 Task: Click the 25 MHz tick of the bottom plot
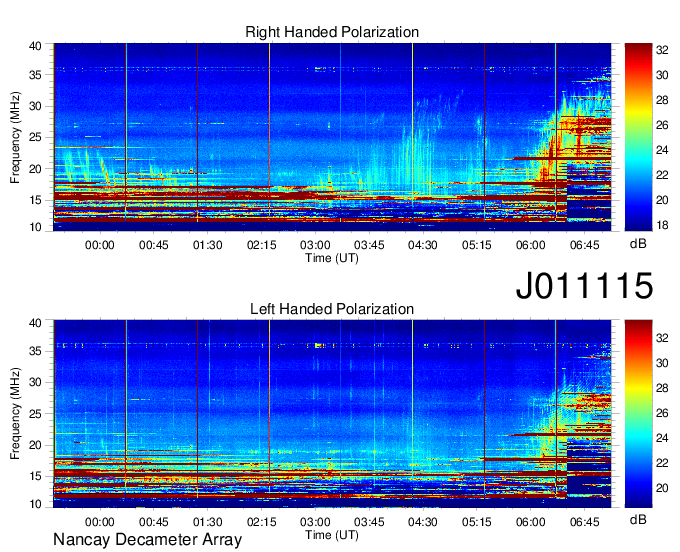[35, 414]
